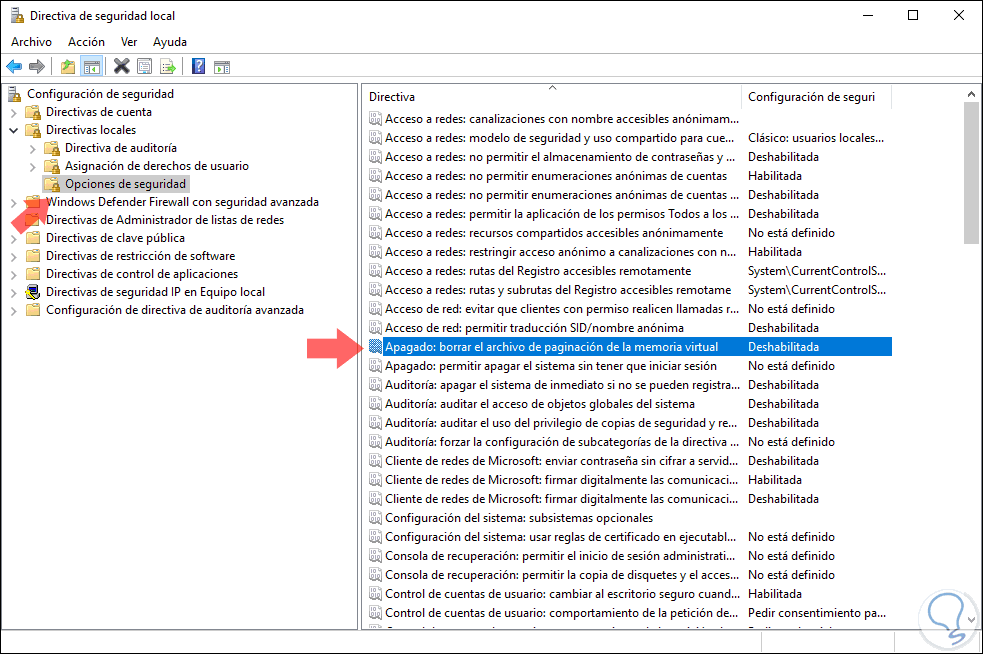This screenshot has height=654, width=983.
Task: Select Directivas de Administrador de listas de redes
Action: pos(165,220)
